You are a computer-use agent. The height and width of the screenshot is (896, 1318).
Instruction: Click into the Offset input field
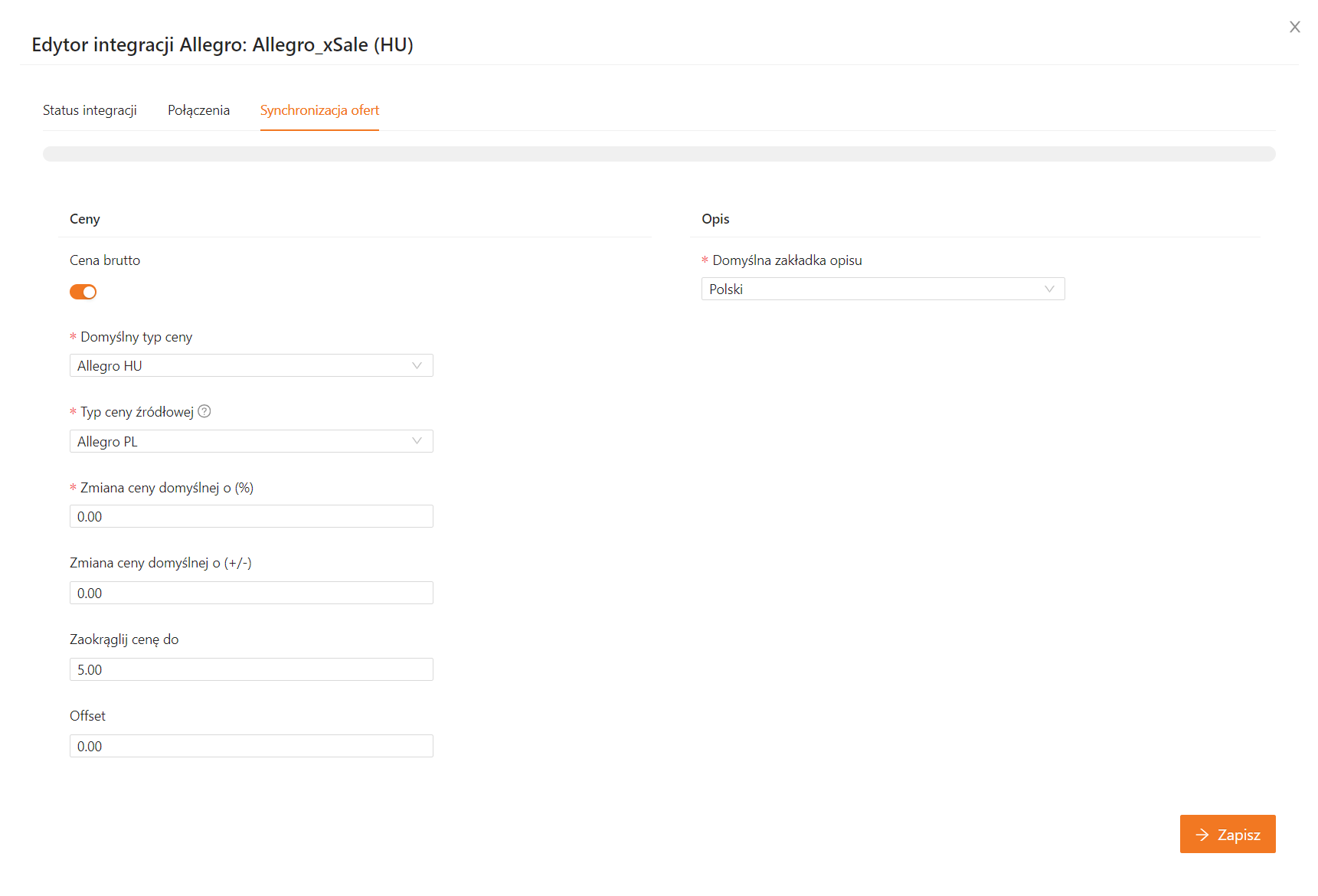251,746
